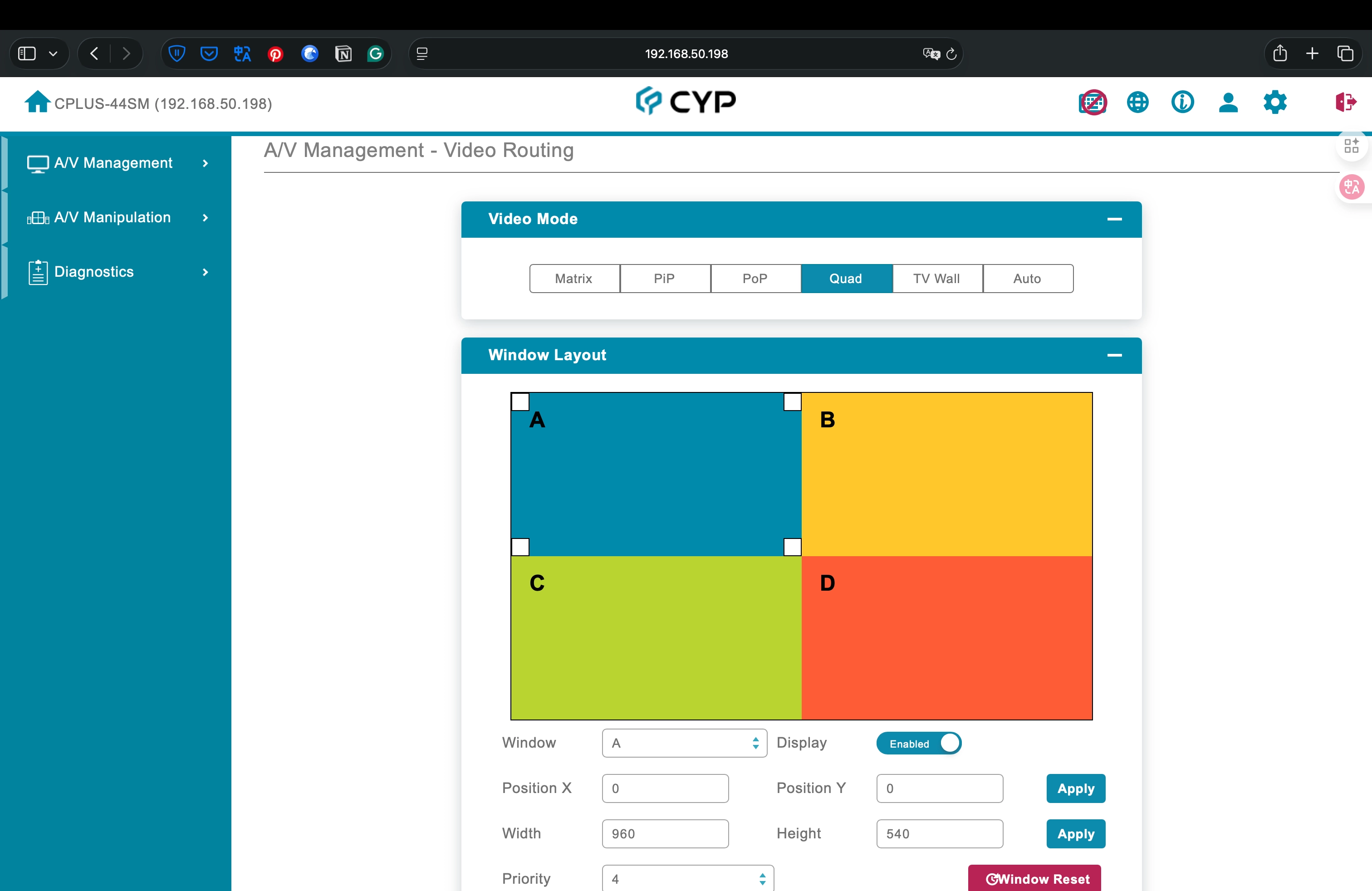Toggle the Display Enabled switch
Screen dimensions: 1372x891
pos(919,744)
